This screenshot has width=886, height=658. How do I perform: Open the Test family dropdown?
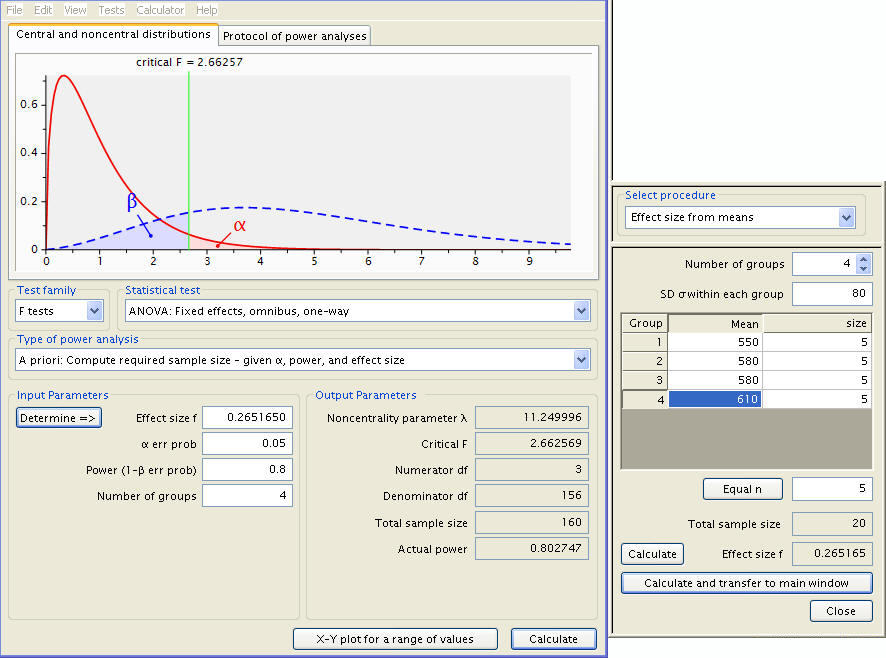(x=59, y=311)
